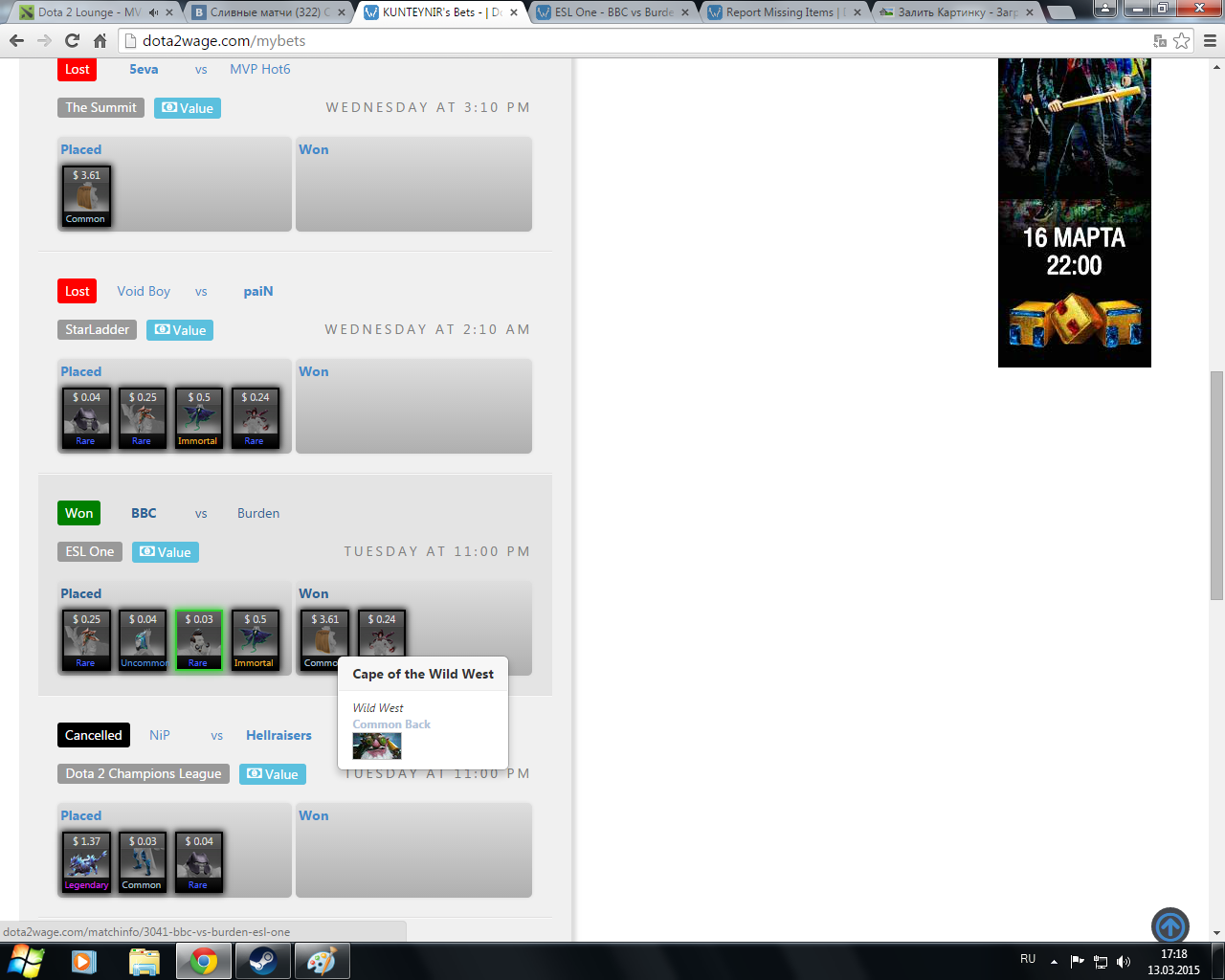The image size is (1225, 980).
Task: Open Chrome from the taskbar
Action: tap(203, 961)
